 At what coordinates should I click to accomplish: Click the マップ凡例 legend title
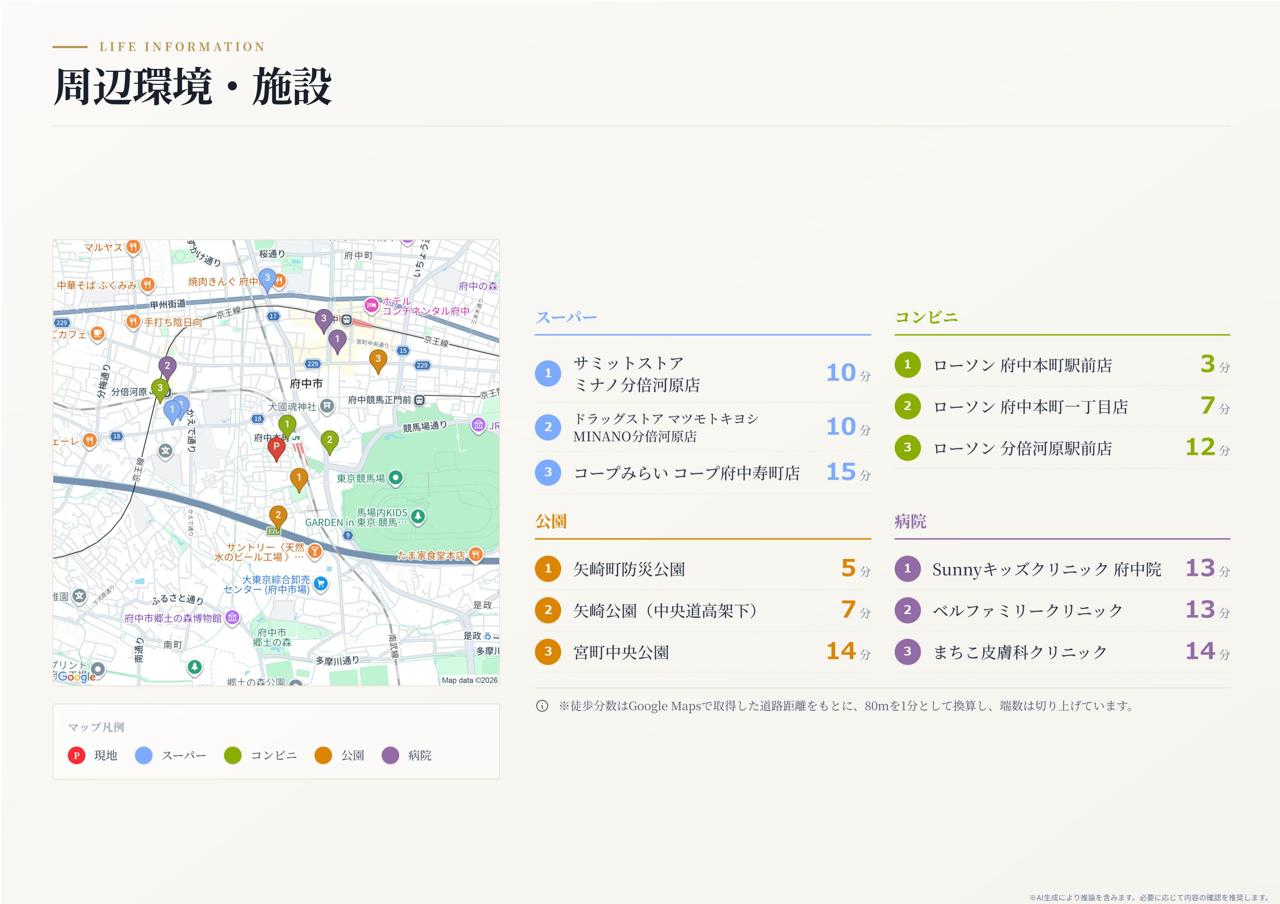click(96, 727)
